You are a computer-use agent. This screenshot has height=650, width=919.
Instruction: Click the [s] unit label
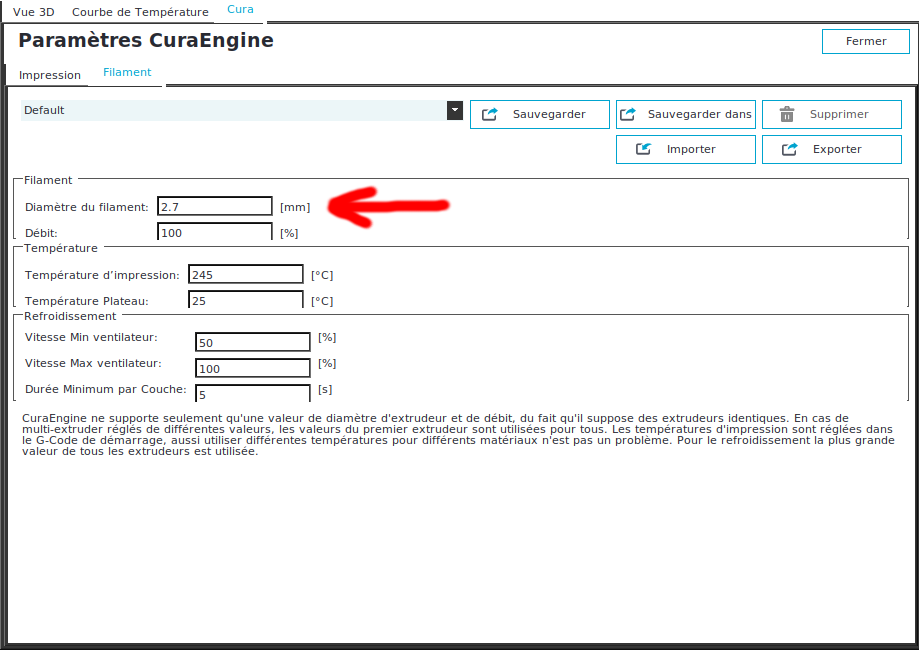(x=325, y=389)
